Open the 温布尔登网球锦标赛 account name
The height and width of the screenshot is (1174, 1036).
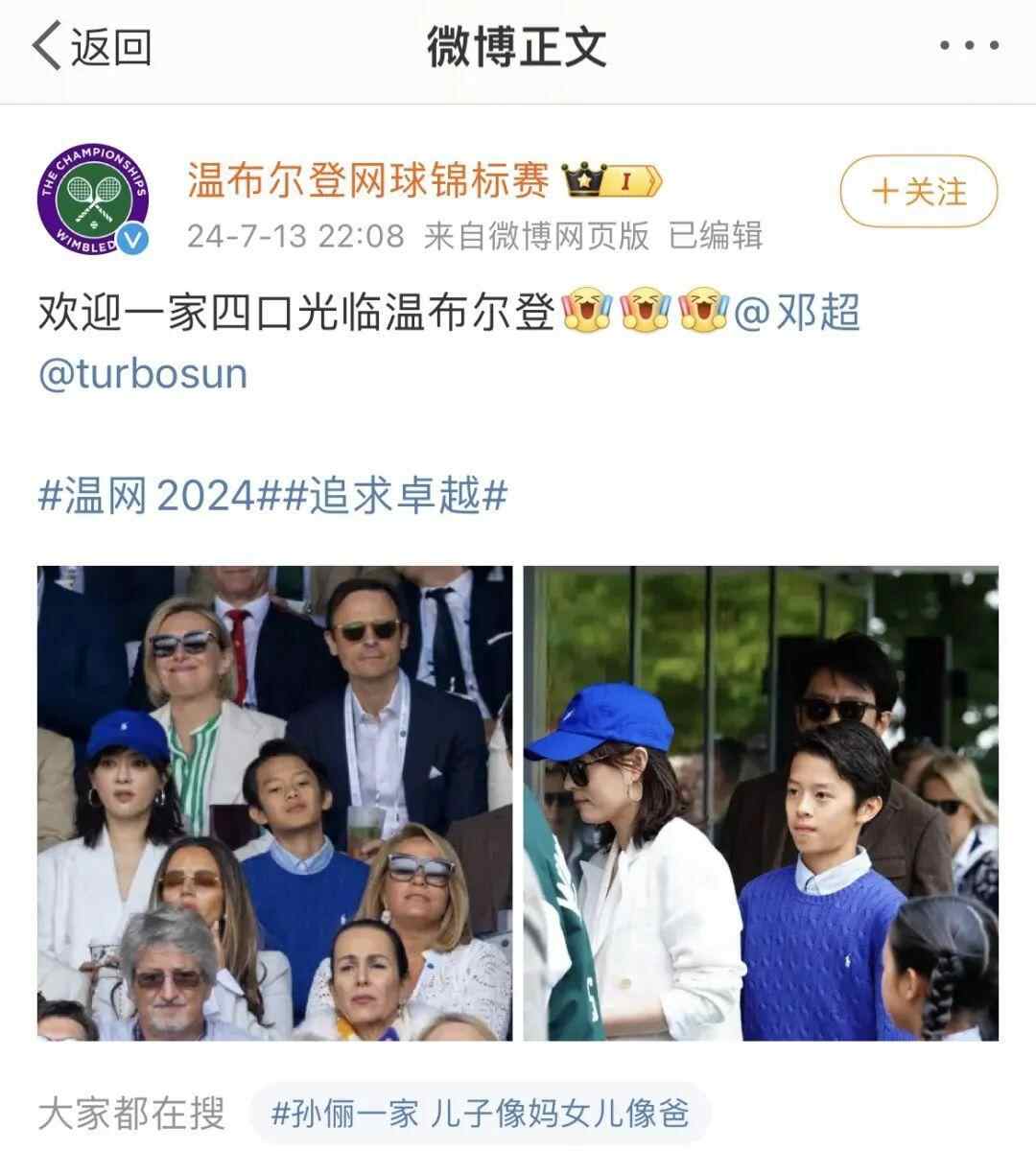pos(368,179)
